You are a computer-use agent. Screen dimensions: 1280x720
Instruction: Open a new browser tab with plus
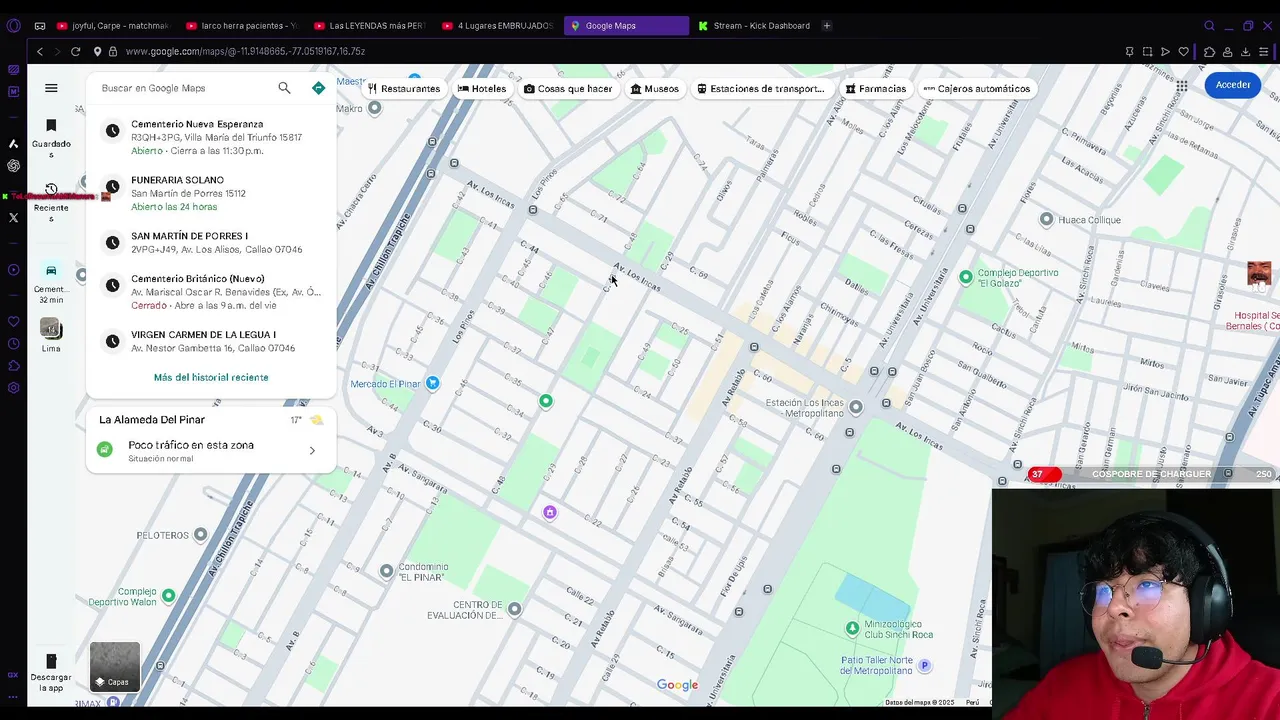(x=827, y=26)
